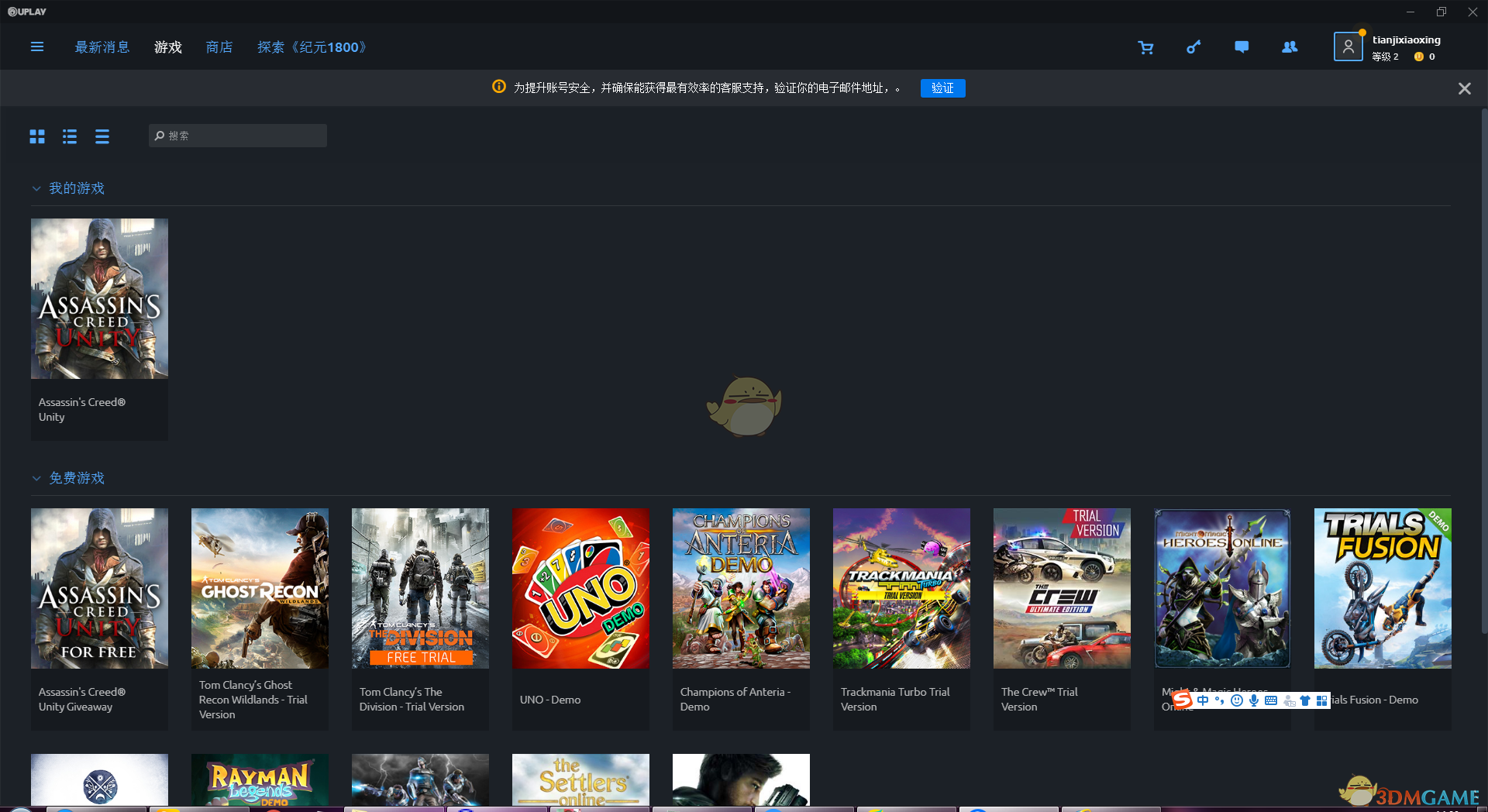1488x812 pixels.
Task: Open 探索《纪元1800》 tab
Action: [312, 47]
